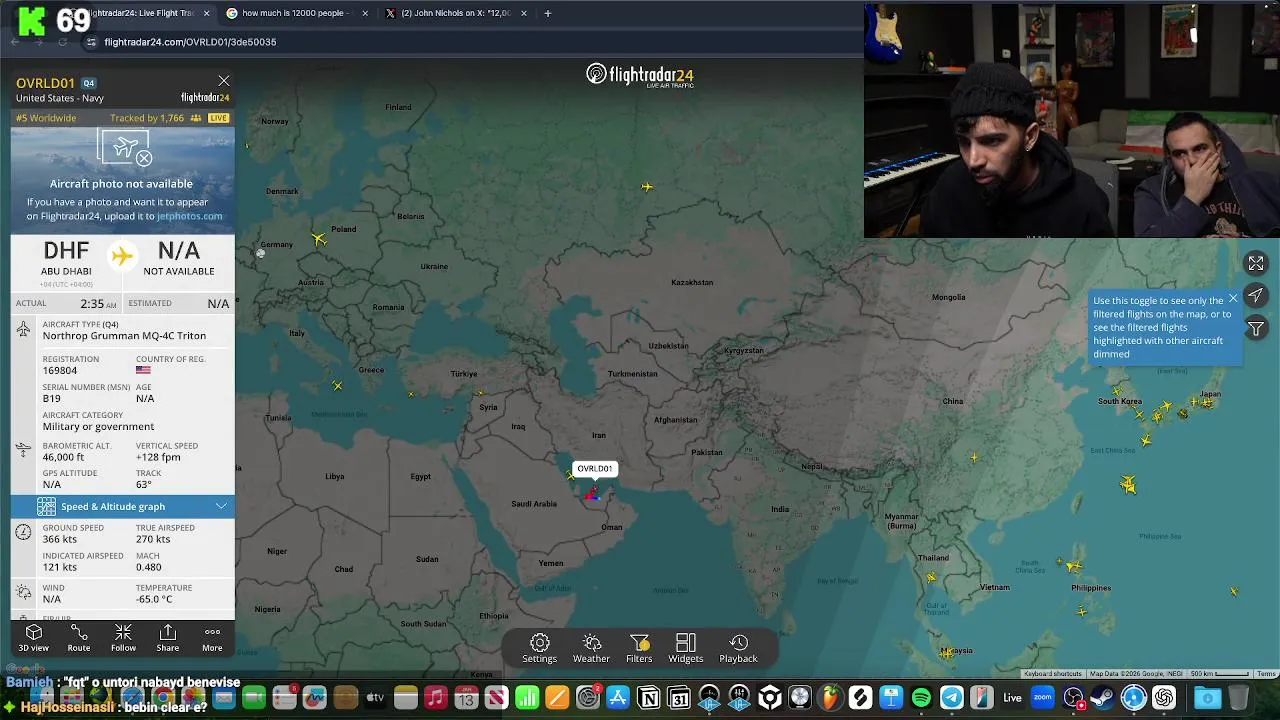The height and width of the screenshot is (720, 1280).
Task: Open the Share flight option
Action: click(168, 638)
